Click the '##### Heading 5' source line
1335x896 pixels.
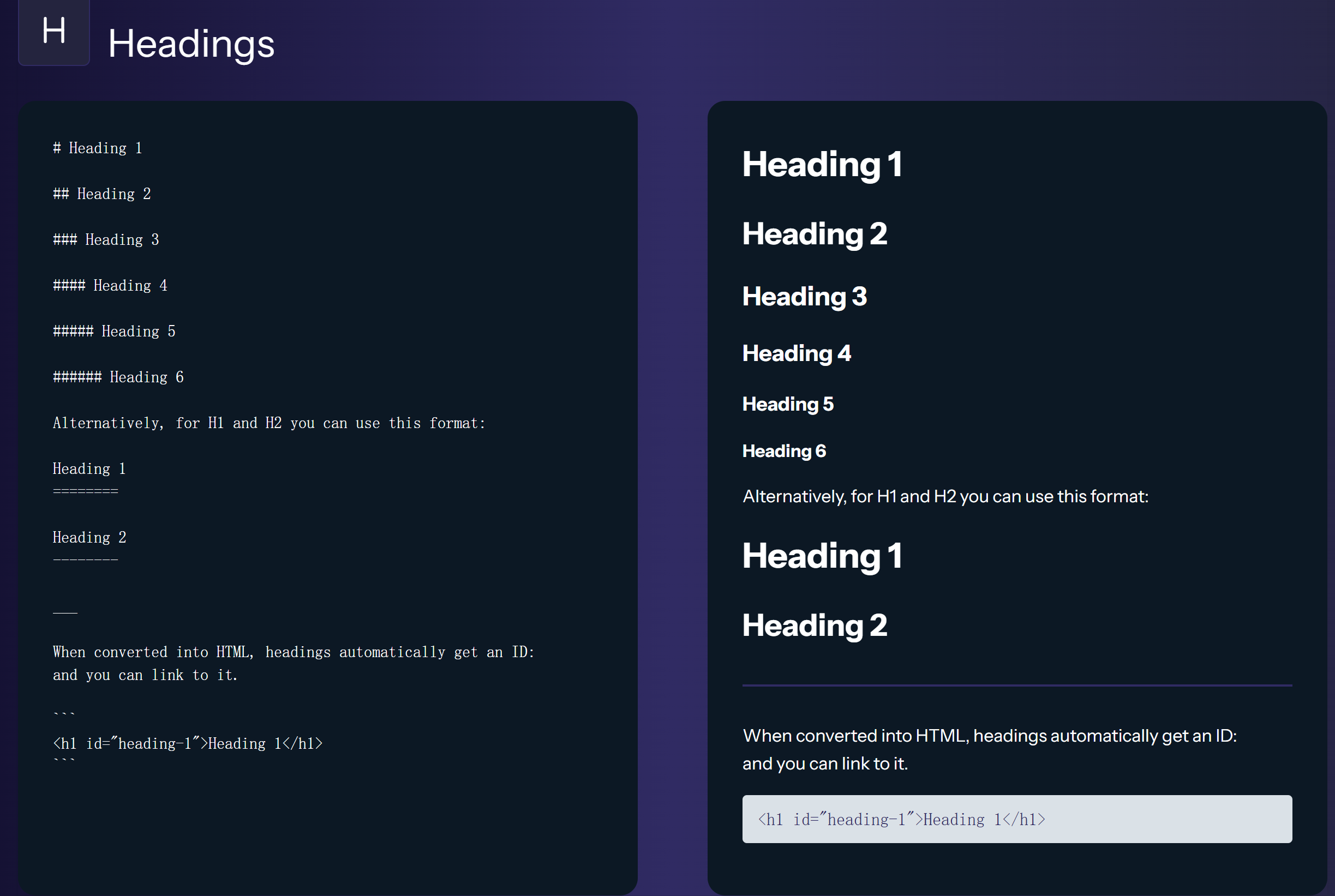click(113, 331)
